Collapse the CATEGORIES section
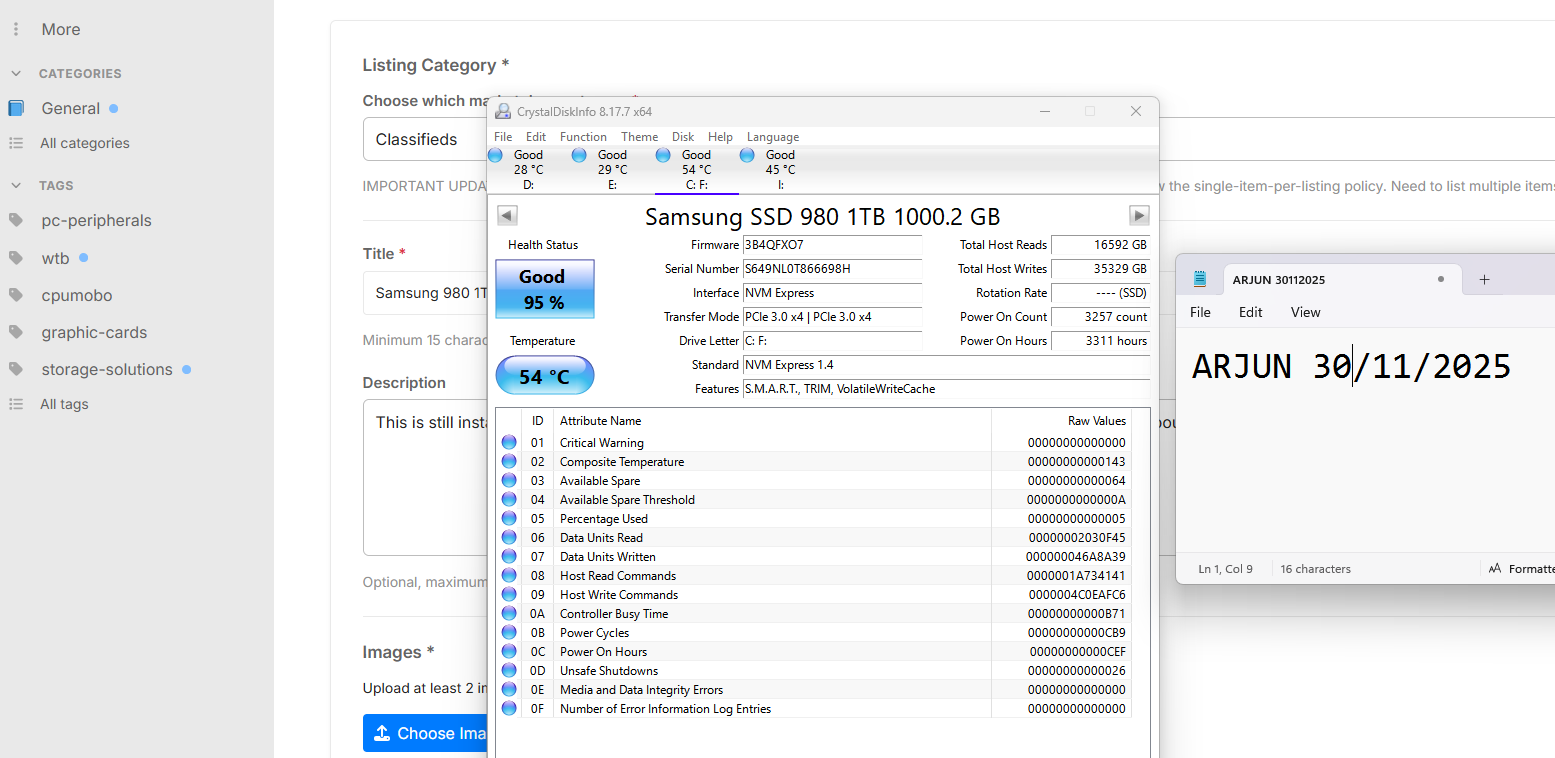 point(16,74)
